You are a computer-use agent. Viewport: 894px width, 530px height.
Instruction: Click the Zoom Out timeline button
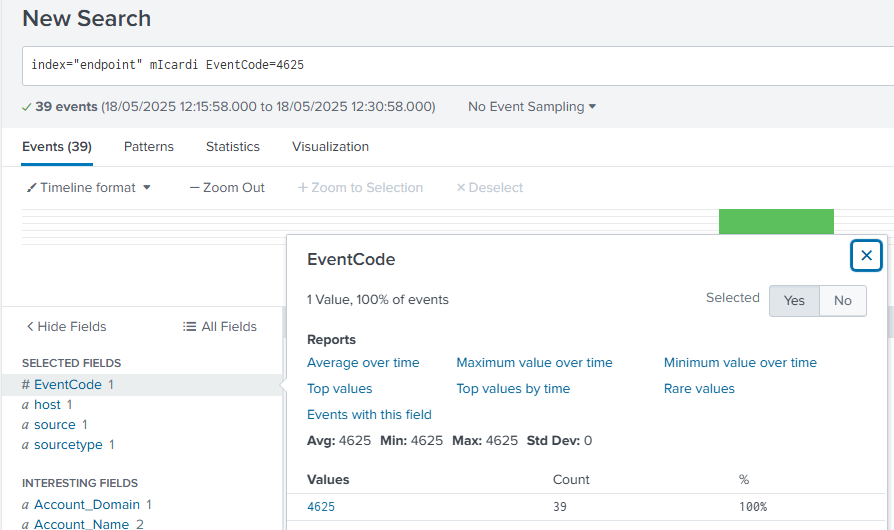coord(227,187)
